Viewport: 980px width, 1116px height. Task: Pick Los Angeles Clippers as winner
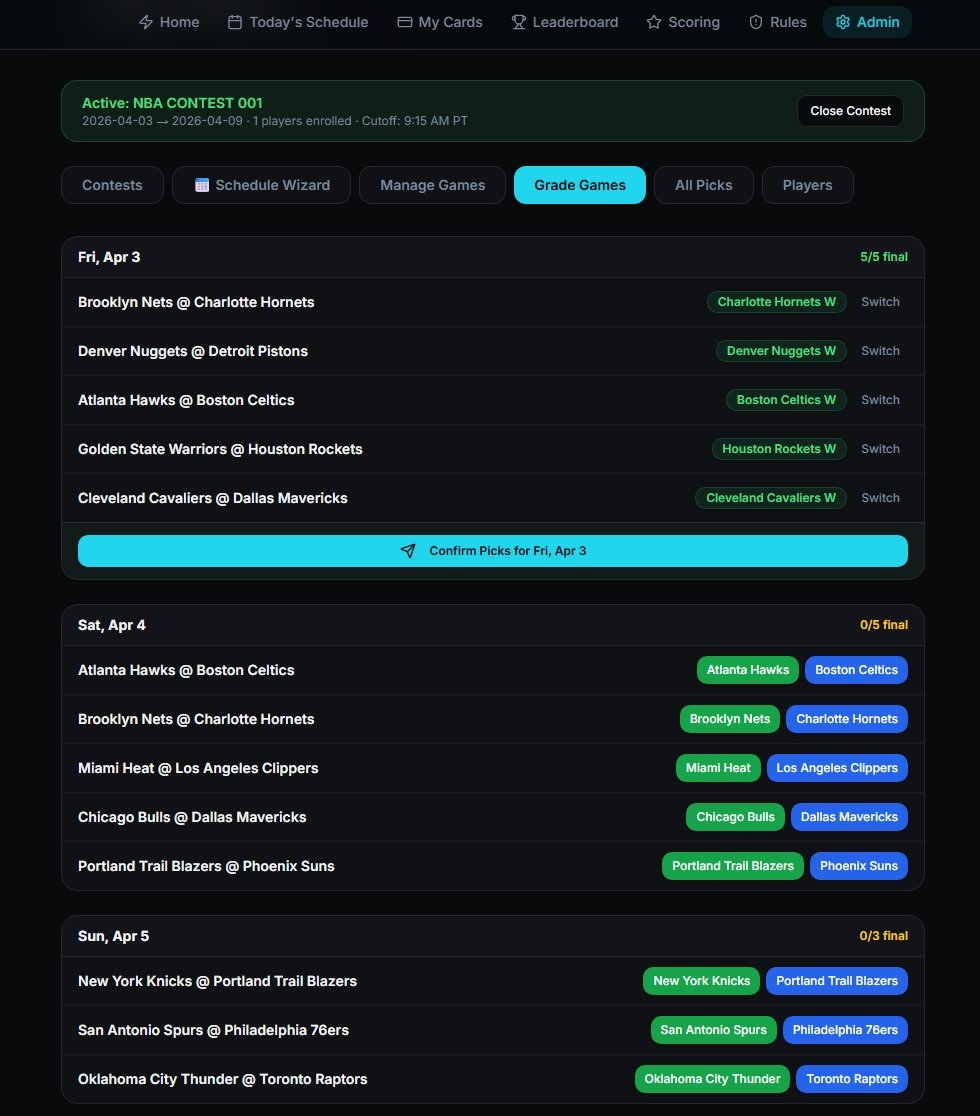837,768
